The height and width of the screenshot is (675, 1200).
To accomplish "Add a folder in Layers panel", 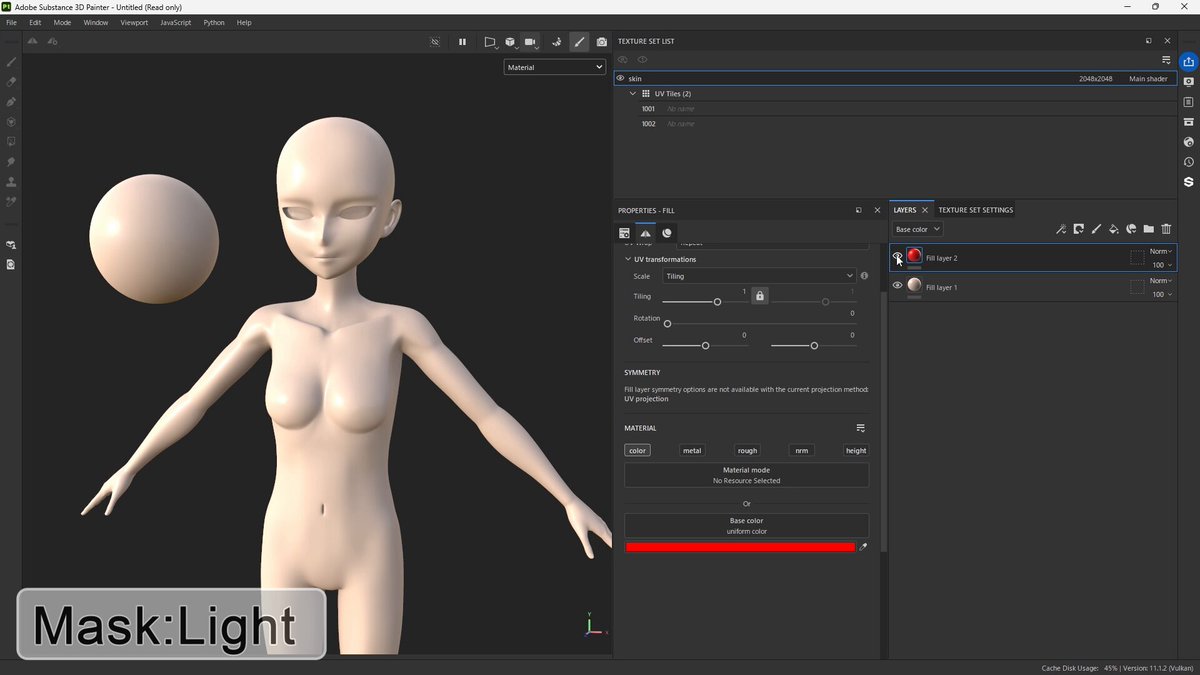I will (1148, 229).
